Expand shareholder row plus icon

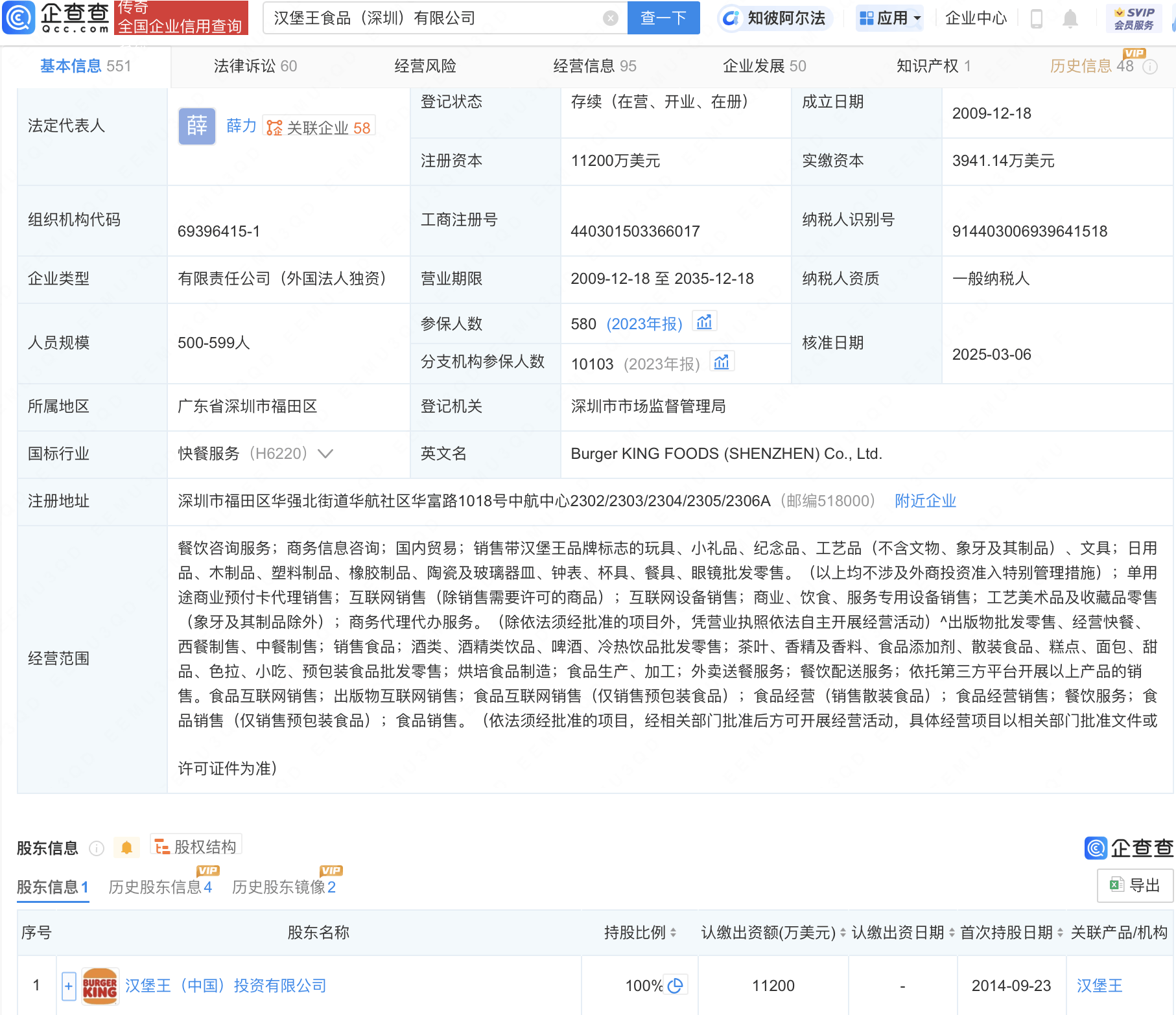(69, 986)
